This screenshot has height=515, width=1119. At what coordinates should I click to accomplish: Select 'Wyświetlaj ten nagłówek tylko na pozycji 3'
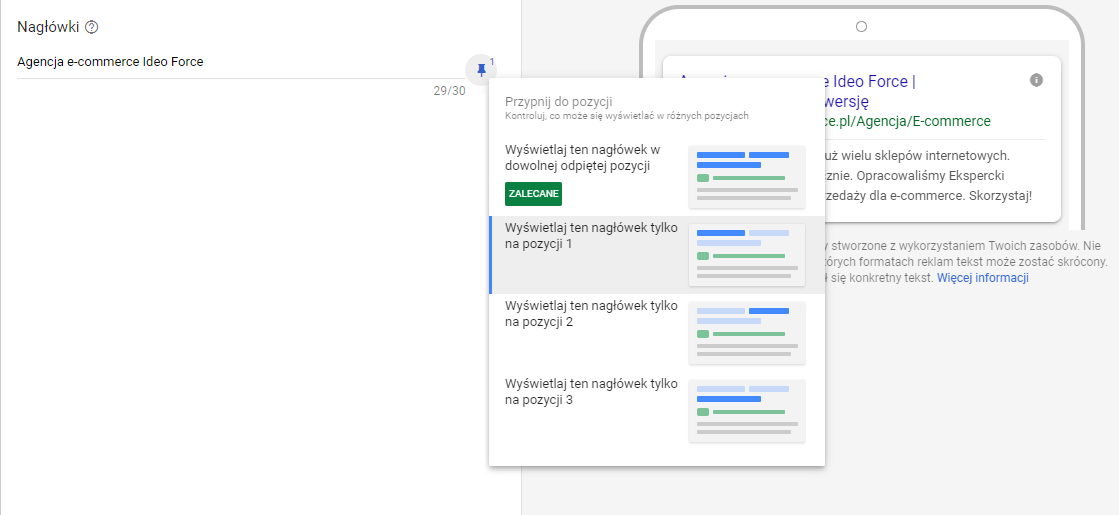(x=657, y=411)
